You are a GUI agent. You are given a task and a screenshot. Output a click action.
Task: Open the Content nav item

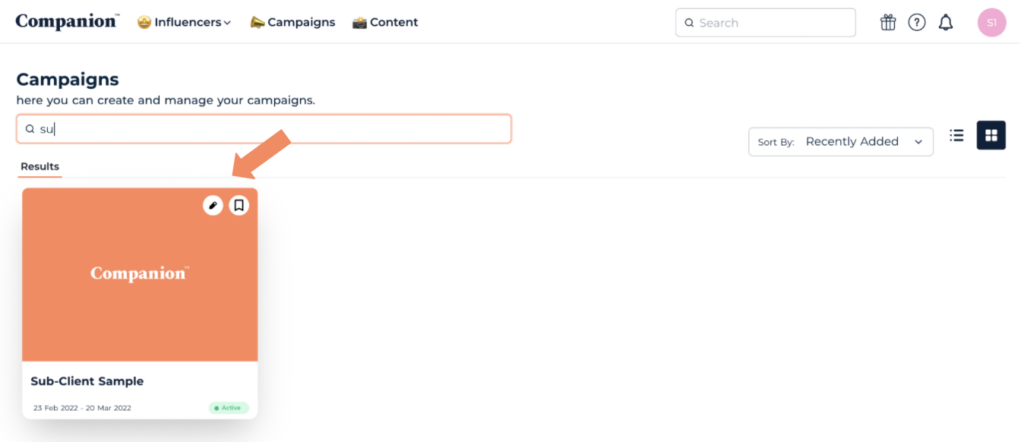(385, 22)
